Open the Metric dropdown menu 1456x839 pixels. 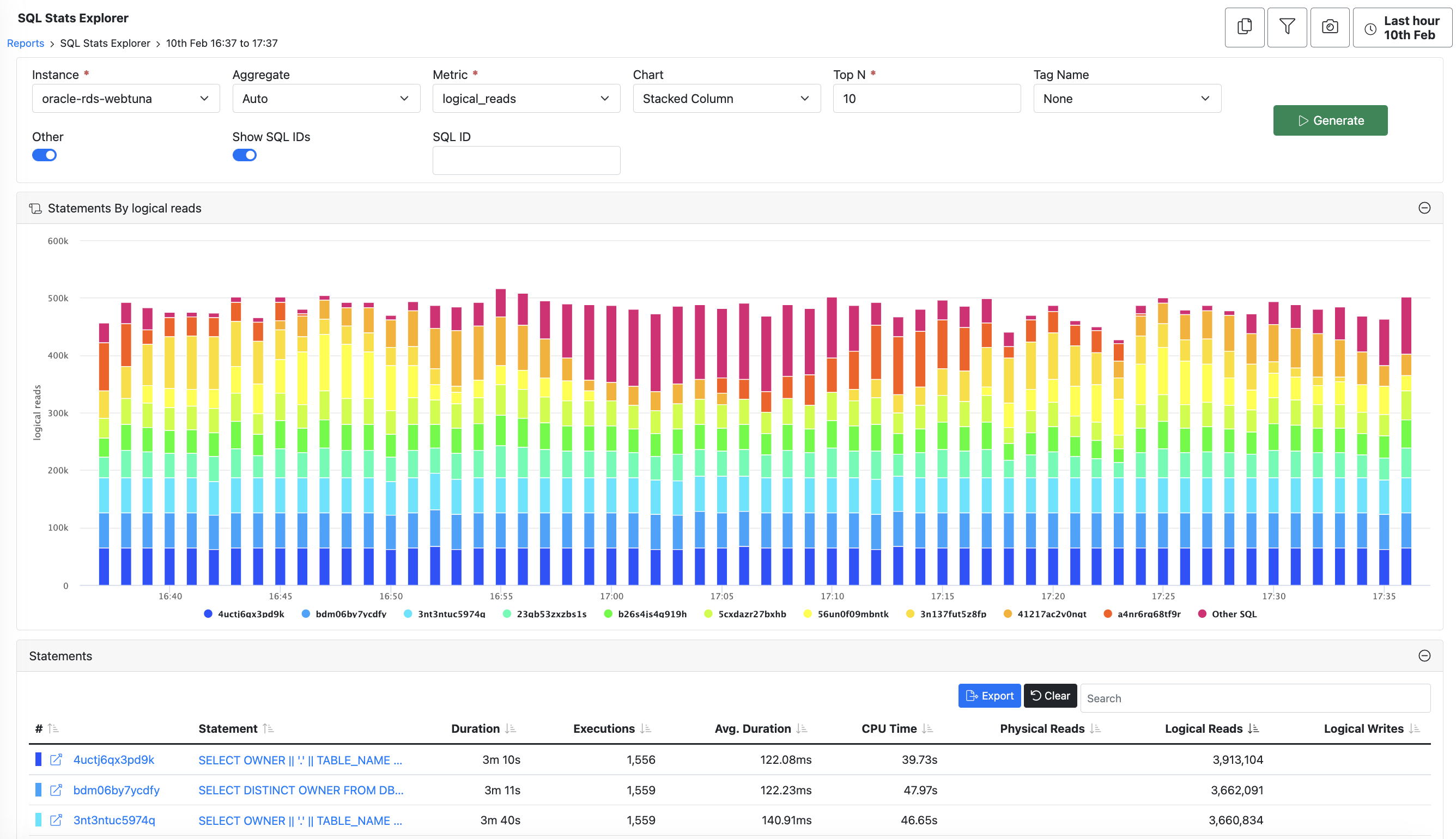tap(525, 98)
